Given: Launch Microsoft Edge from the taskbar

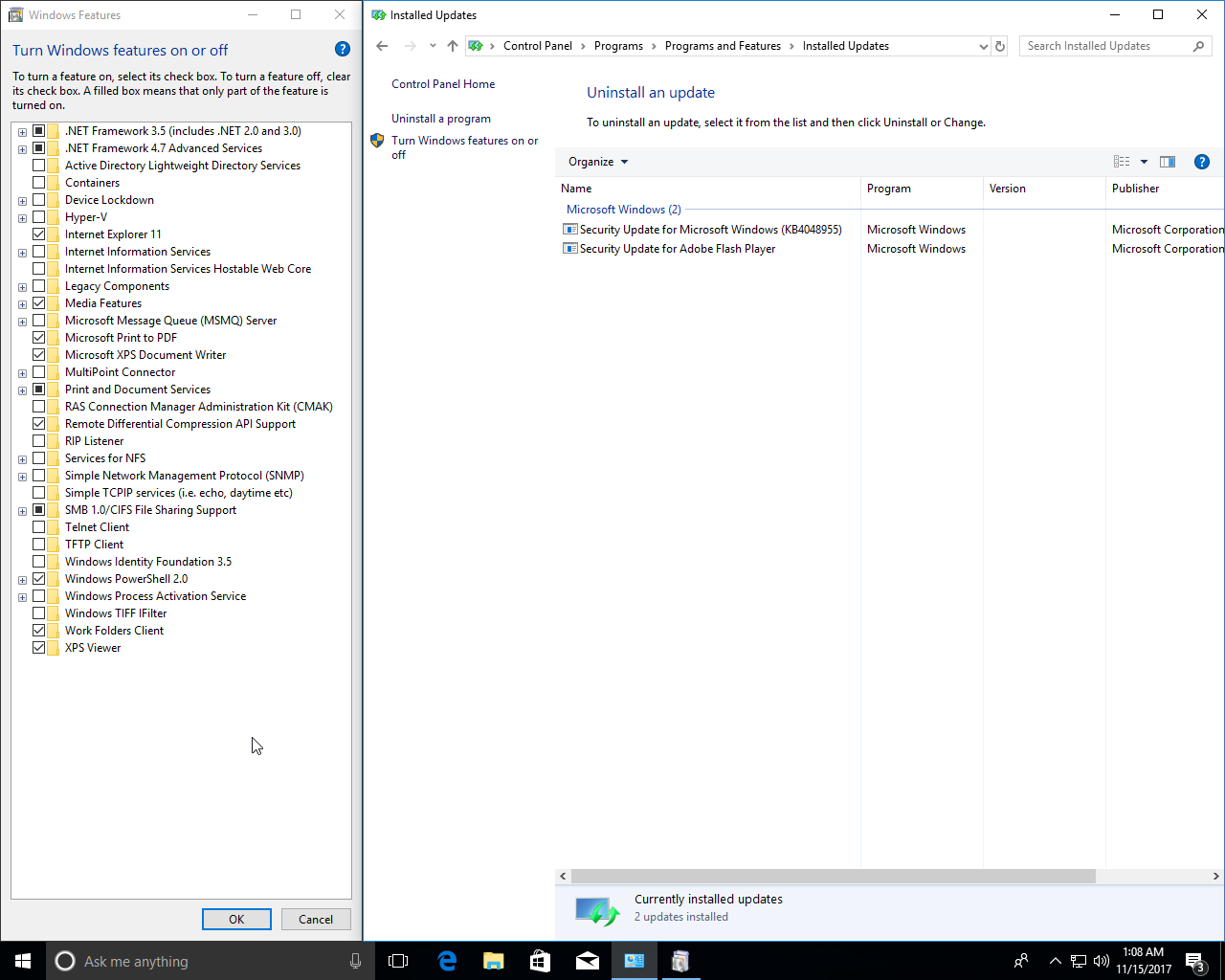Looking at the screenshot, I should pyautogui.click(x=447, y=961).
